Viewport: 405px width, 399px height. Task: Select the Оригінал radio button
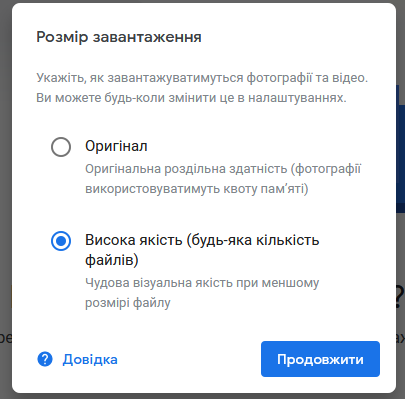(61, 147)
